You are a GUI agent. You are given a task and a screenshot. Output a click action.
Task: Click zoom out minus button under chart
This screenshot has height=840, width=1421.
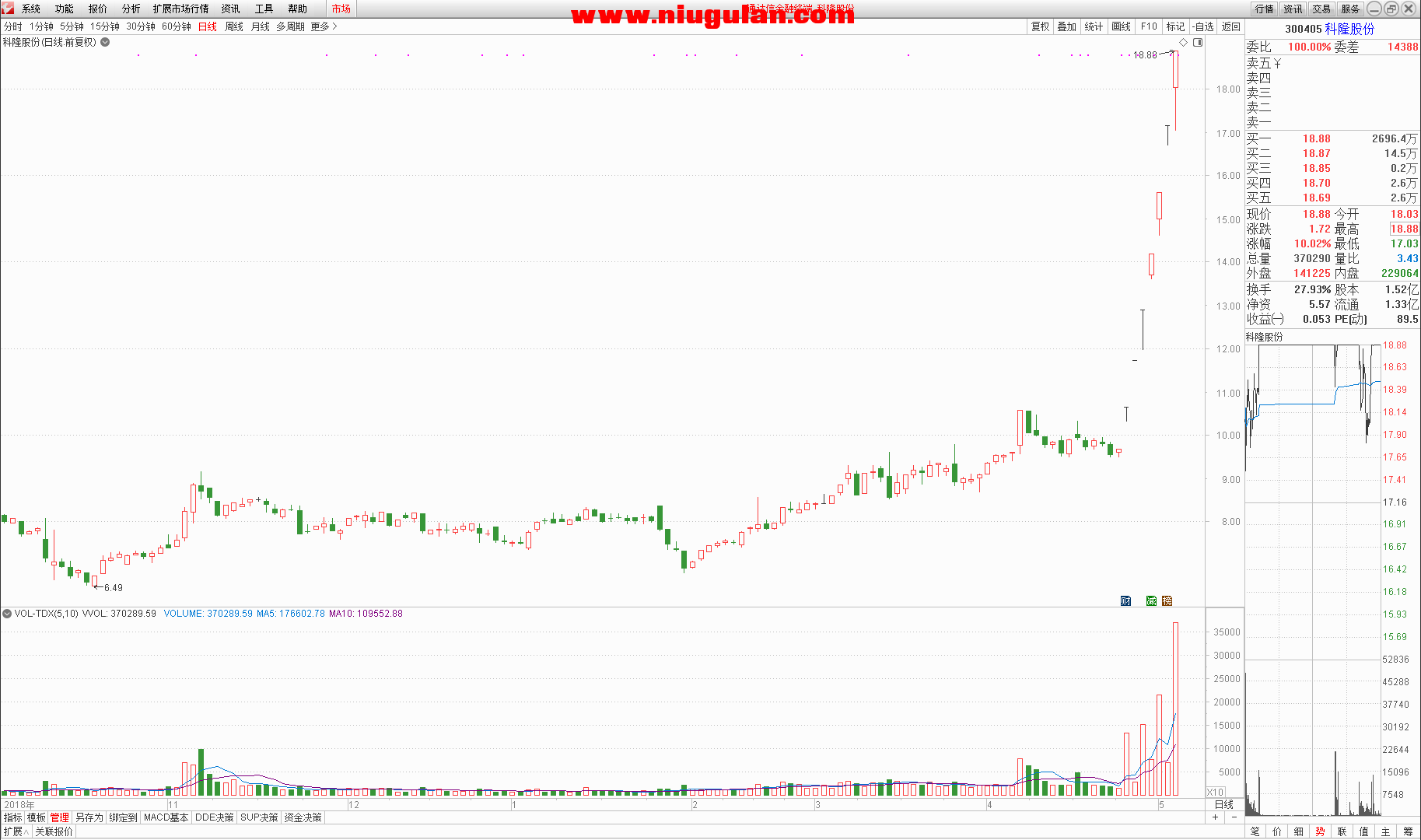tap(1233, 817)
